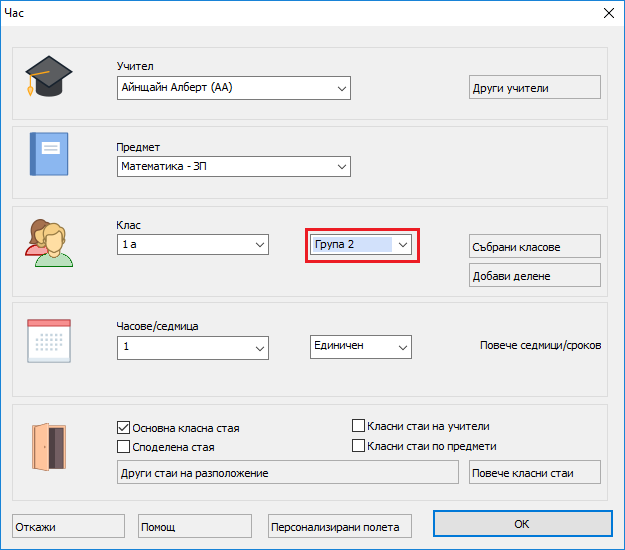Click the Добави делене button

(535, 276)
